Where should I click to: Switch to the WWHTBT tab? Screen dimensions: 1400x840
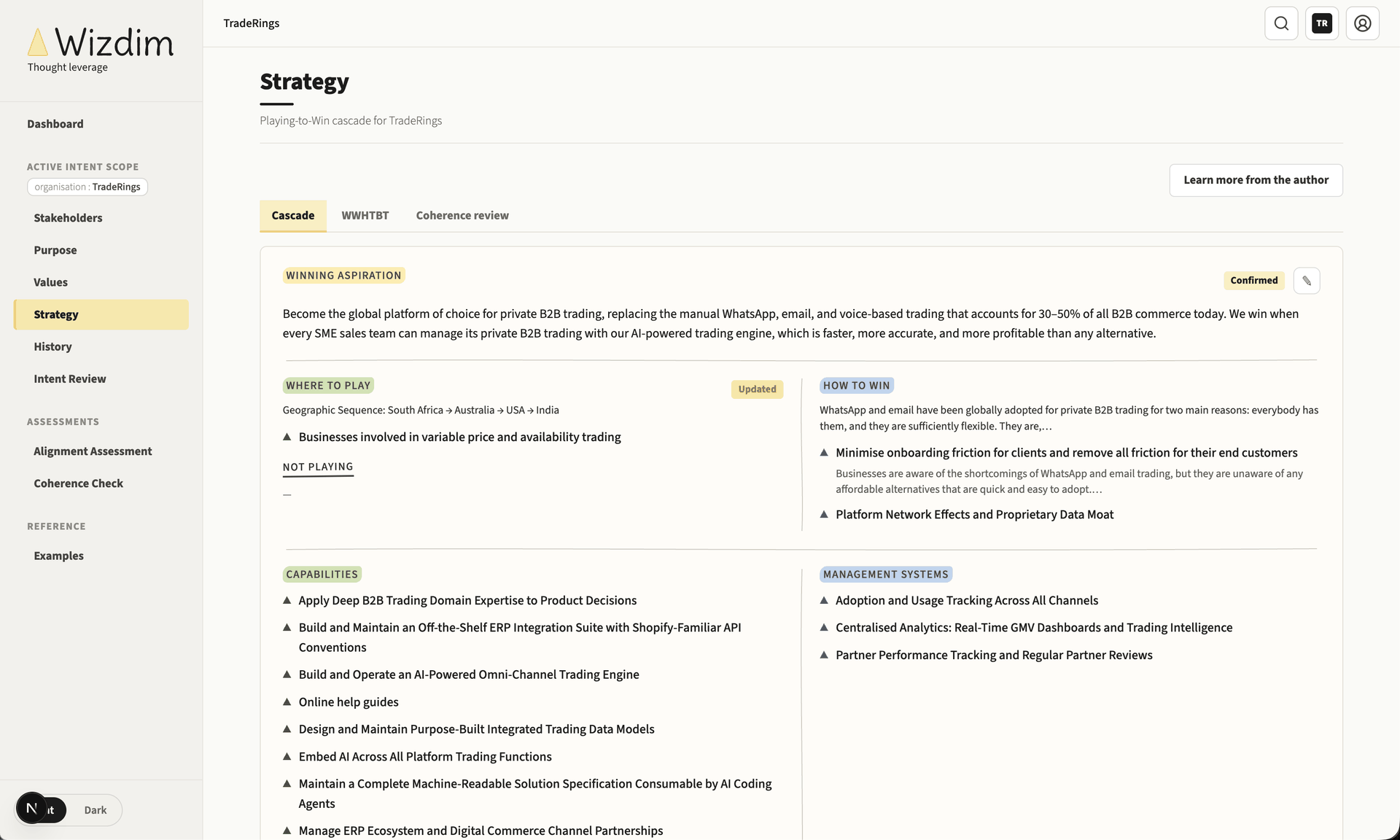pos(365,216)
